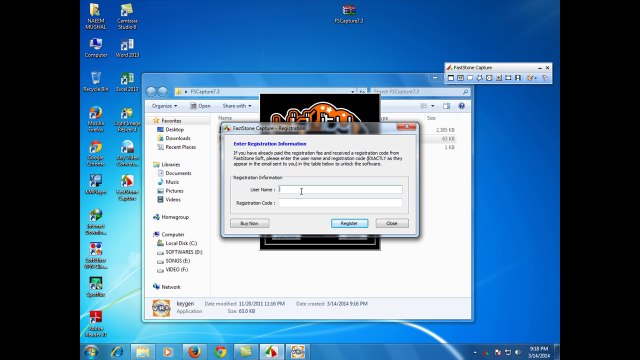Viewport: 640px width, 360px height.
Task: Open FastStone Capture settings icon
Action: click(544, 78)
